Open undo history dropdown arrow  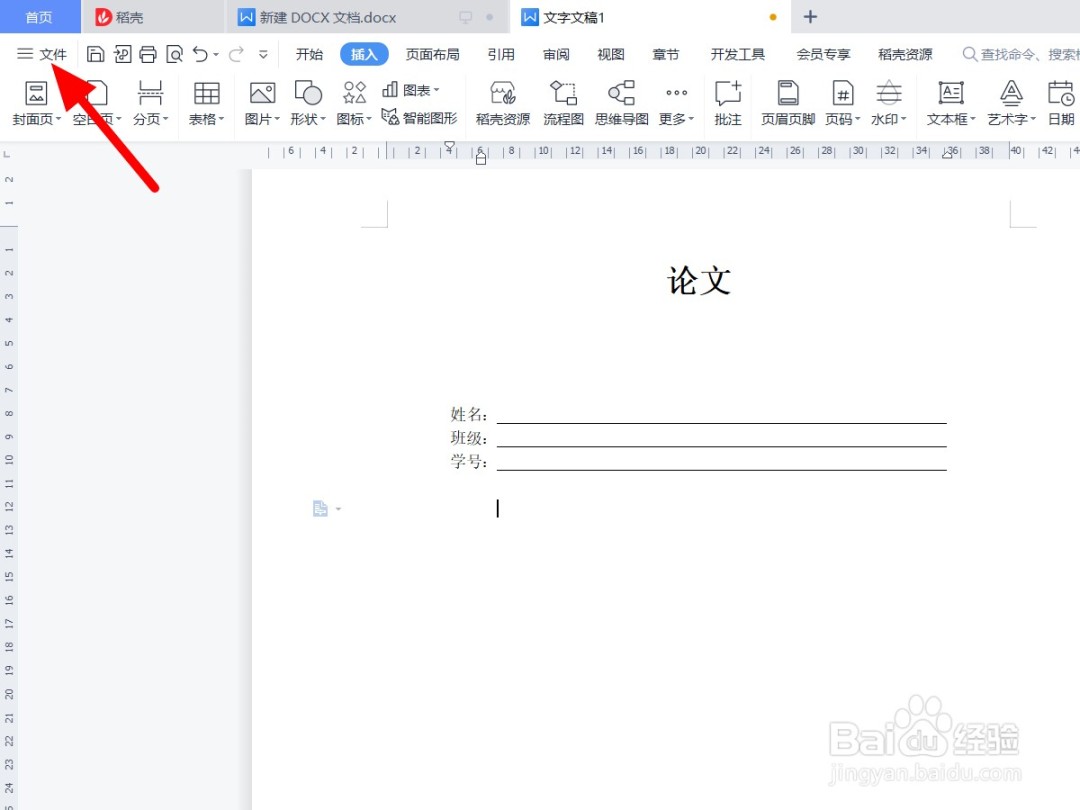pos(216,54)
